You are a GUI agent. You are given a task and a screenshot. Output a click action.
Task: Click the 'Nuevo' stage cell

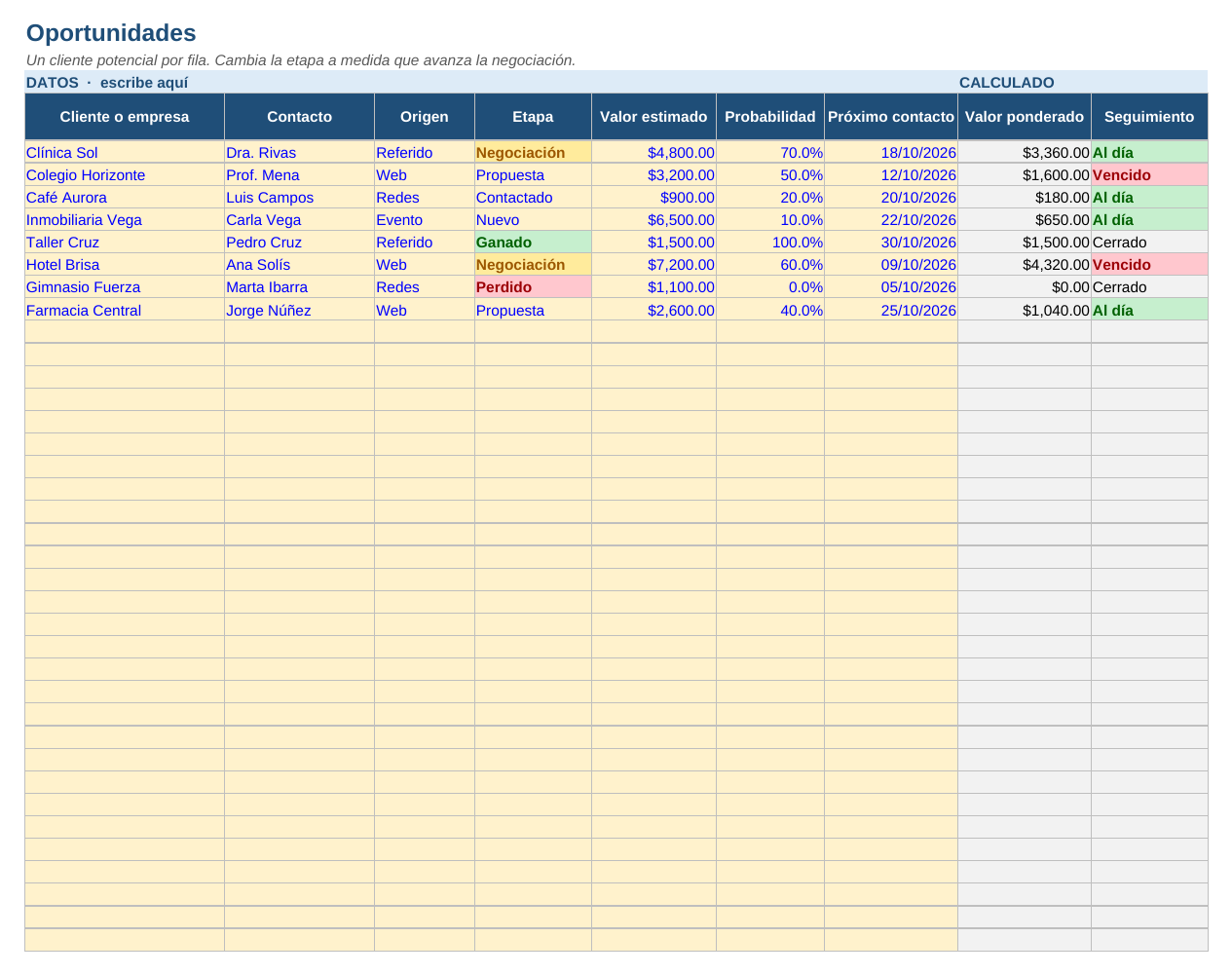(x=533, y=219)
